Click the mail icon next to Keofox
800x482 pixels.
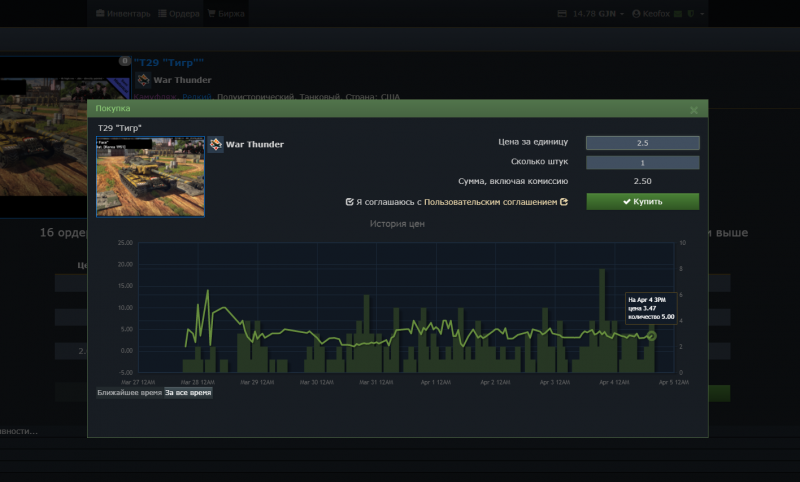pyautogui.click(x=678, y=14)
